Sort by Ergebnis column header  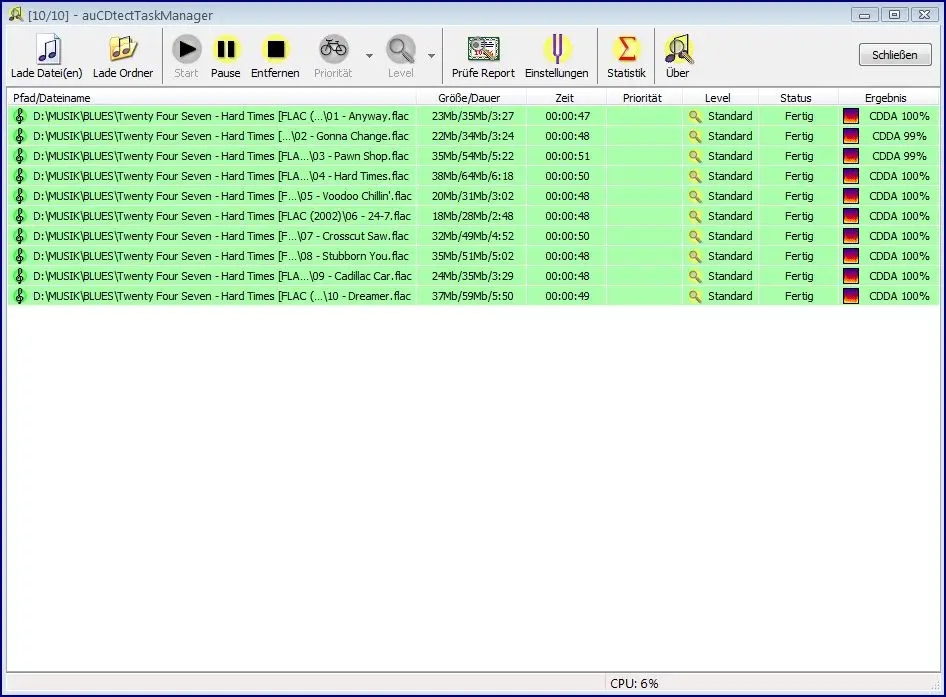click(x=887, y=98)
